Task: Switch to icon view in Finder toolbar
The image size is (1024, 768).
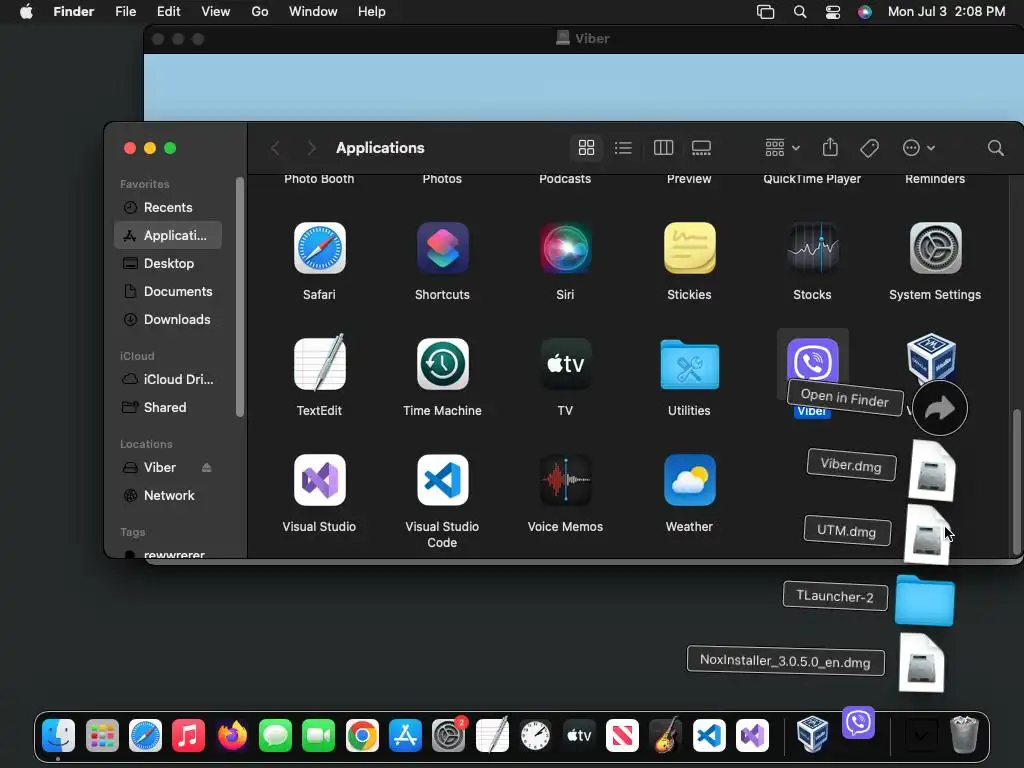Action: click(x=586, y=148)
